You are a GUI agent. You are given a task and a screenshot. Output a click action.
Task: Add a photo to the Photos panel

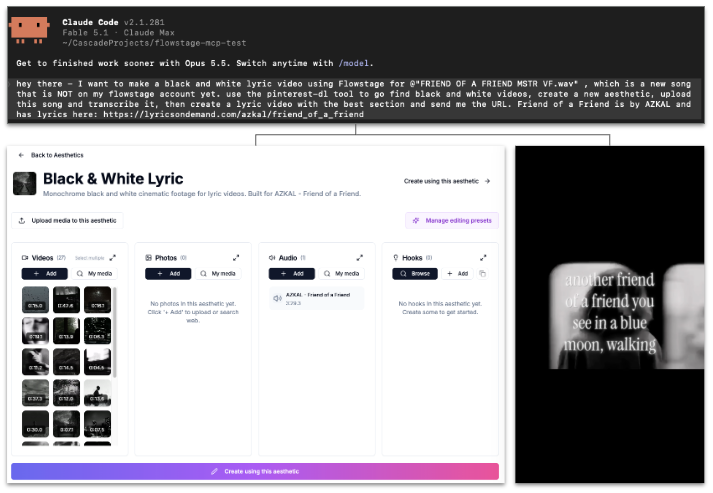[168, 274]
